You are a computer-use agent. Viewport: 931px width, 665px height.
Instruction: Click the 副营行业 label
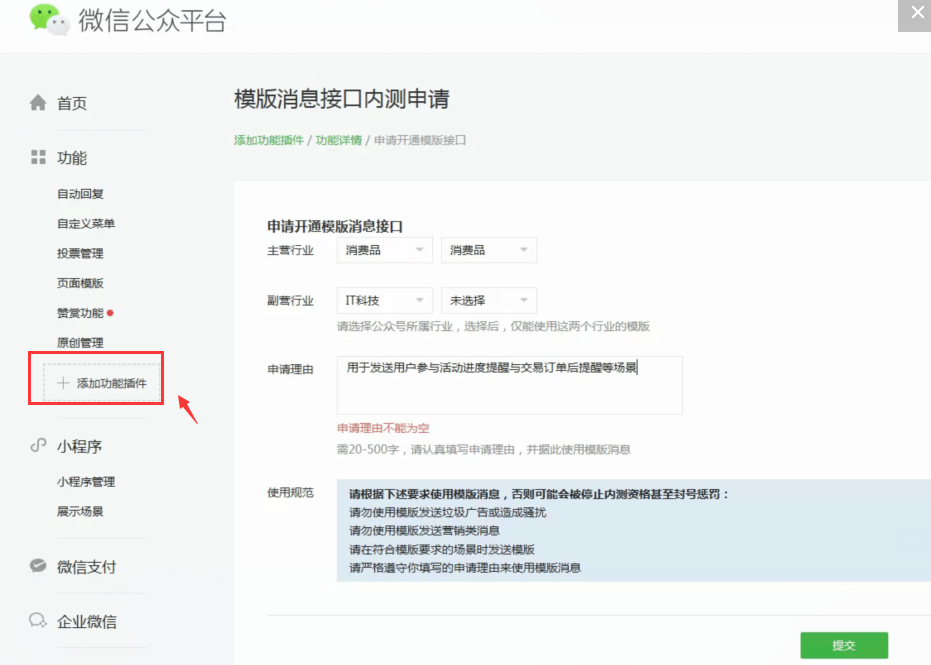290,301
